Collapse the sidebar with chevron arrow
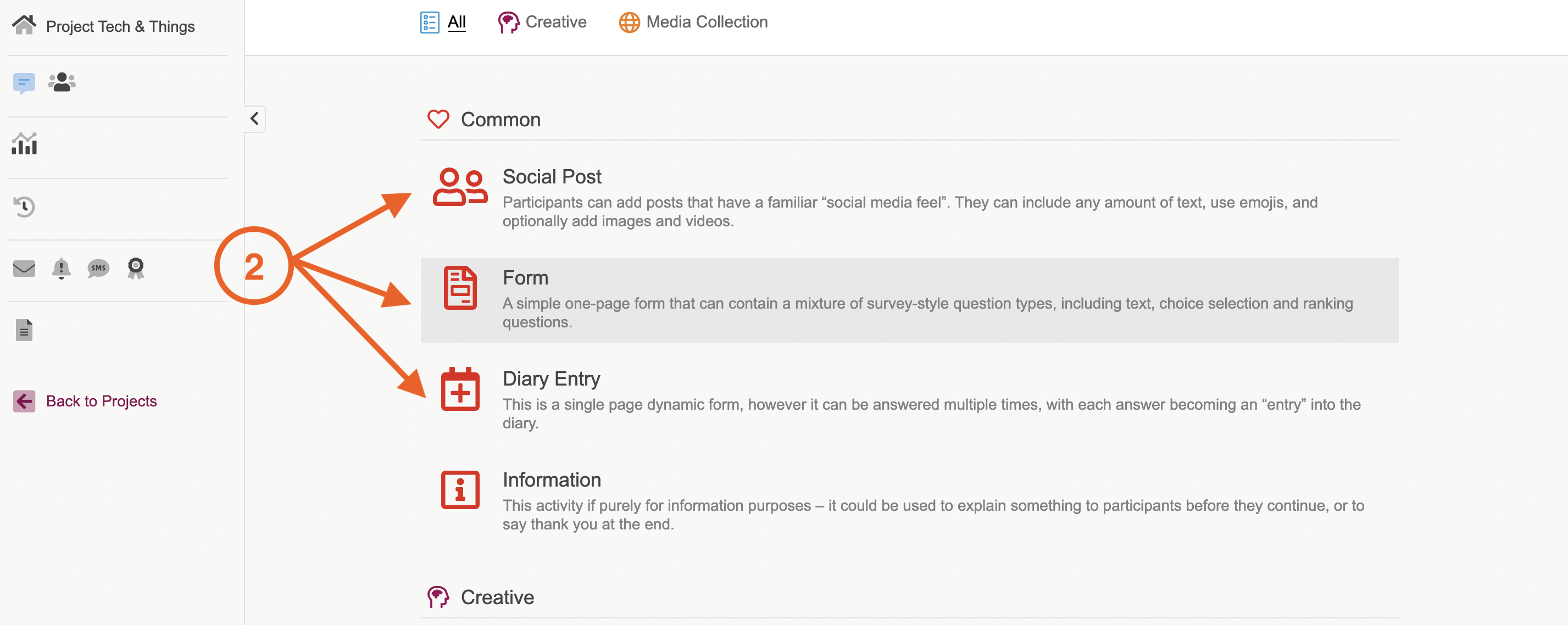Screen dimensions: 1568x625 pos(254,119)
